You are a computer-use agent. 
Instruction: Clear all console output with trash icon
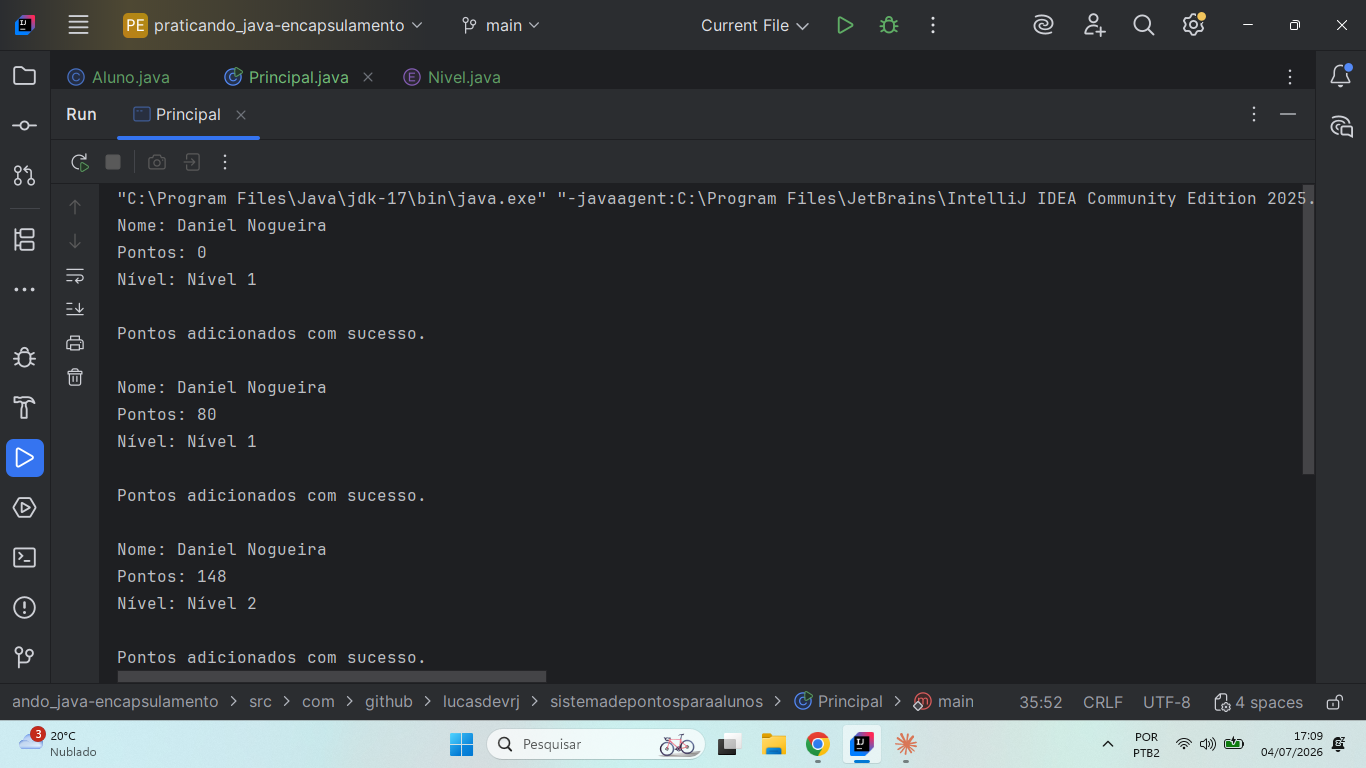point(75,377)
